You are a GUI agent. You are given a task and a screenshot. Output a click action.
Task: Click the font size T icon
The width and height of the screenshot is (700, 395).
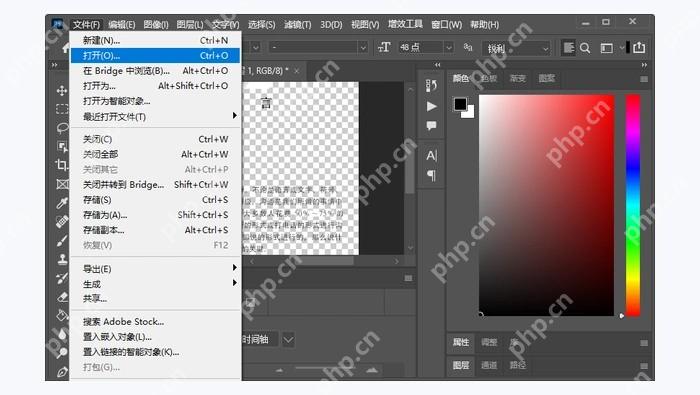click(384, 47)
